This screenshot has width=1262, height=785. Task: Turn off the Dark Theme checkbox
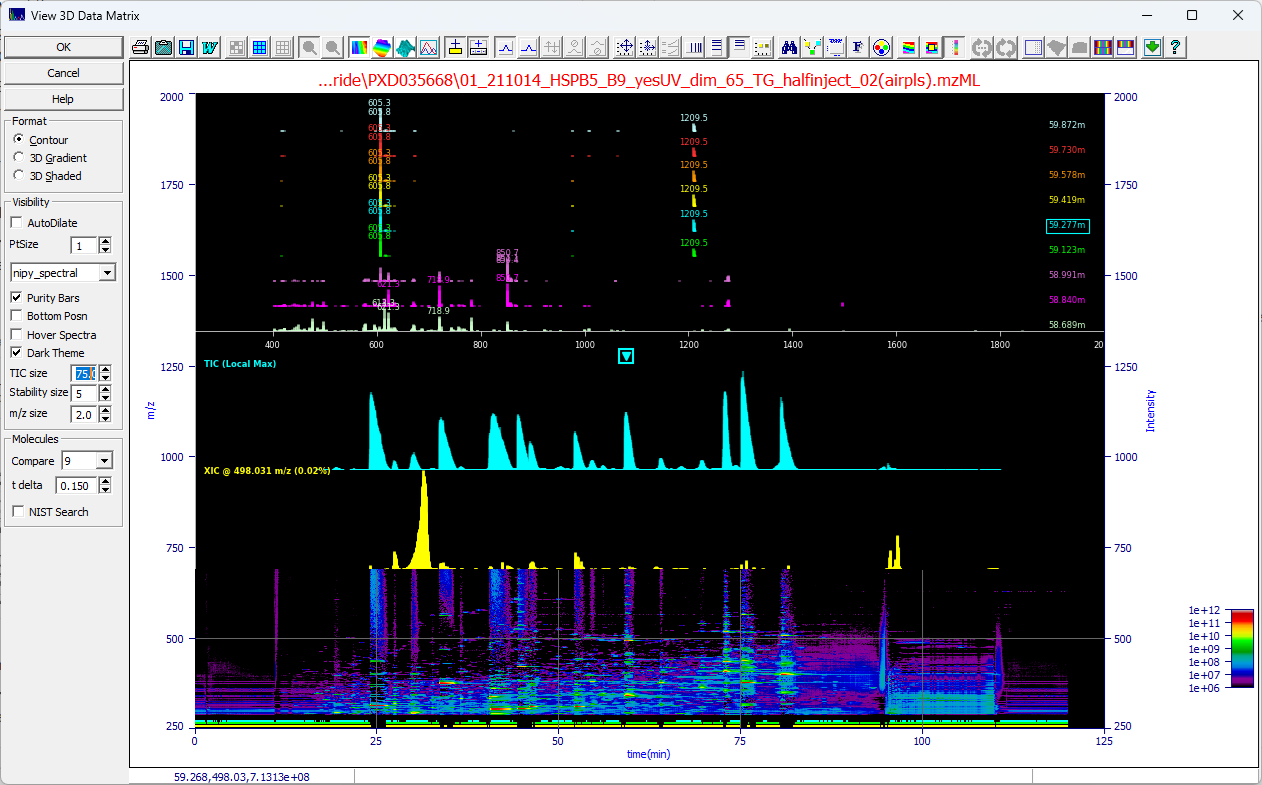(x=16, y=353)
